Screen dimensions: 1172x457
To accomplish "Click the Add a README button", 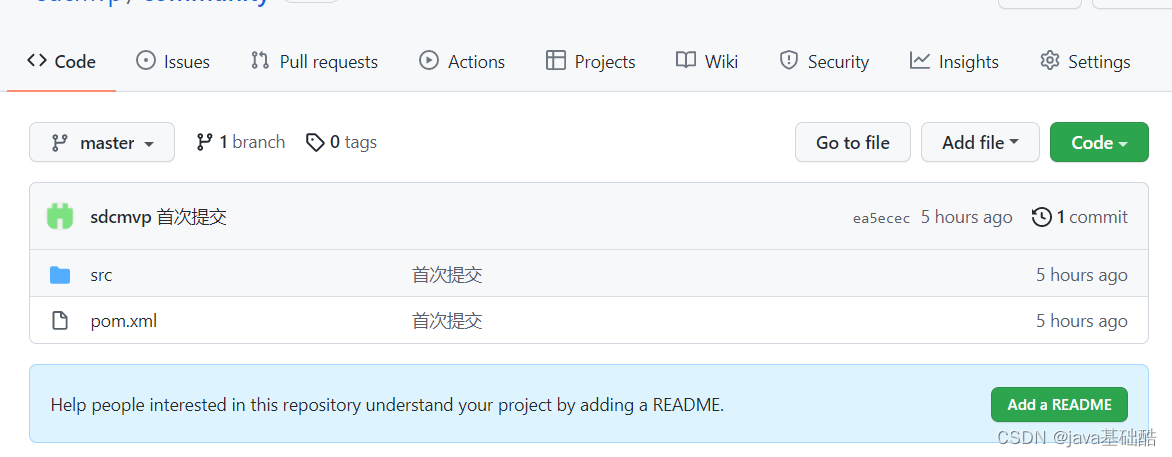I will click(x=1059, y=405).
